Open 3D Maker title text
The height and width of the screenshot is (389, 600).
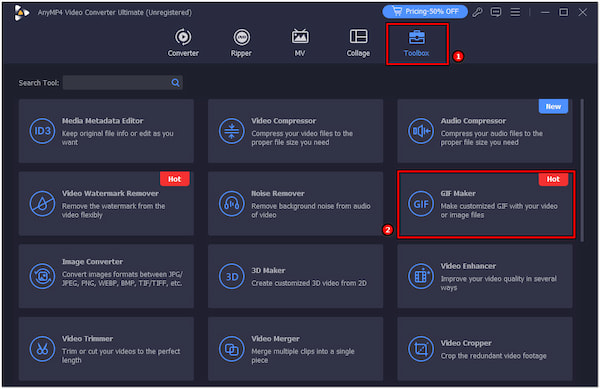point(268,270)
